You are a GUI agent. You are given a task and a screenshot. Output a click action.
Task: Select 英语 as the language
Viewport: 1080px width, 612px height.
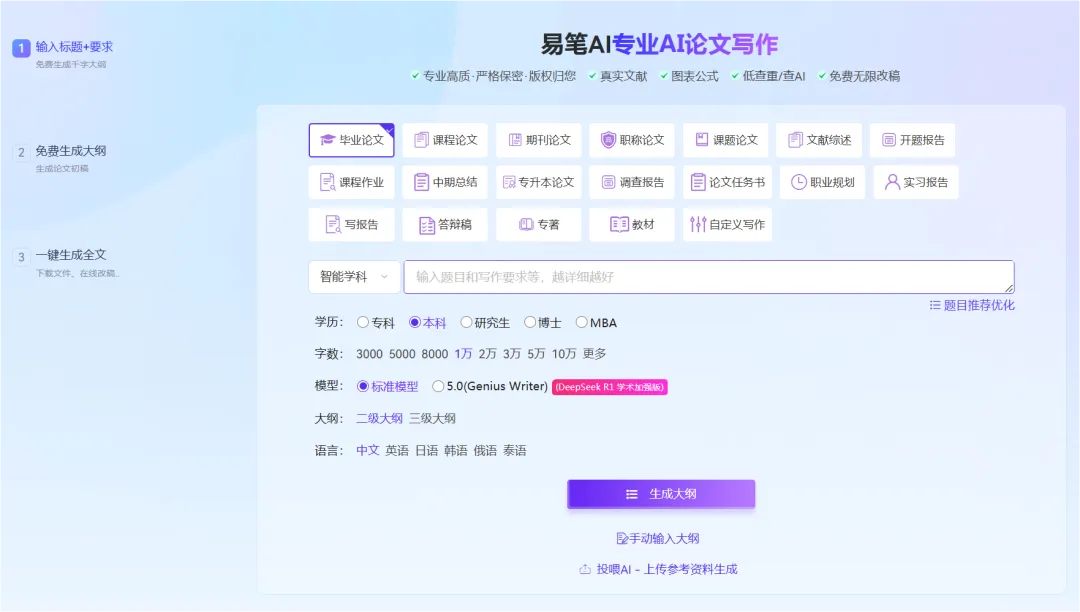pos(397,451)
